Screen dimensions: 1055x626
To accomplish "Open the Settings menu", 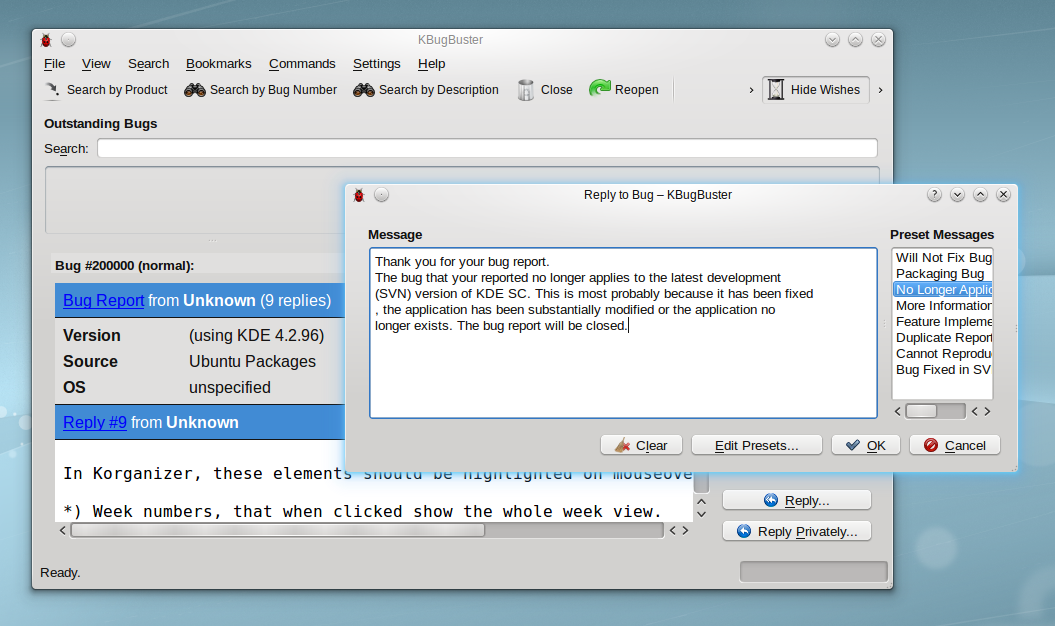I will pyautogui.click(x=376, y=64).
